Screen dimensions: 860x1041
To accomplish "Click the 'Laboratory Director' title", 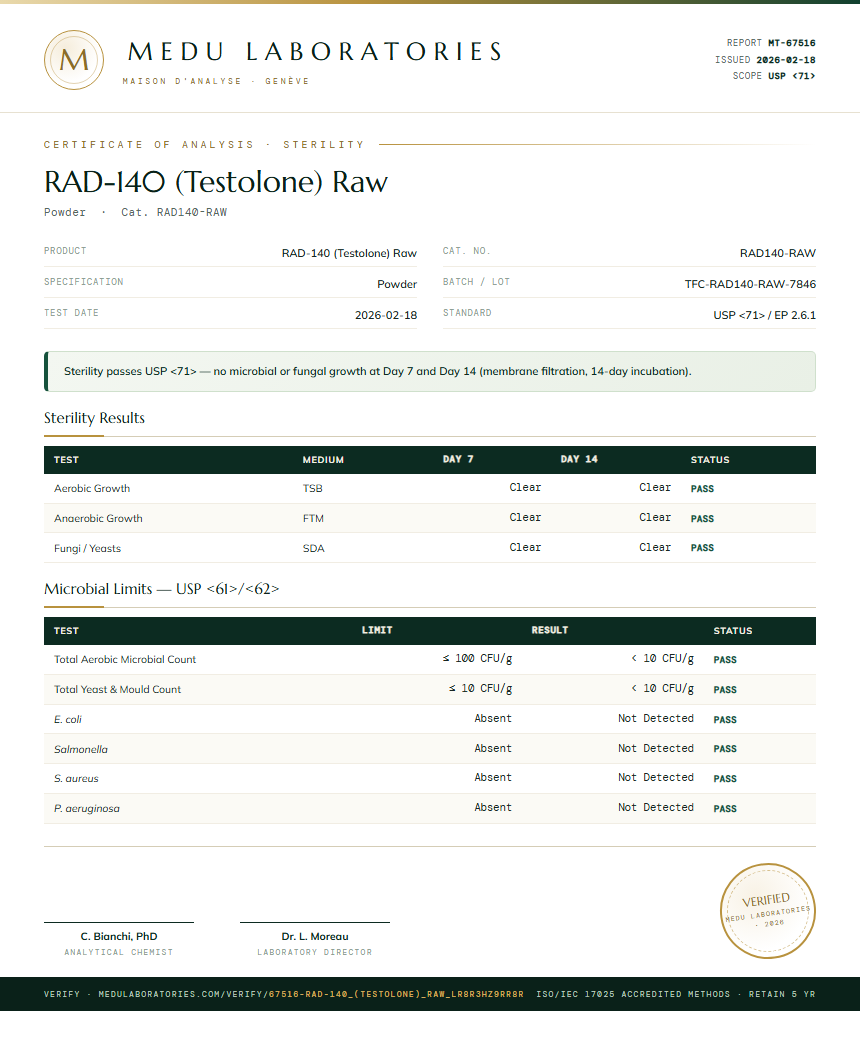I will (315, 952).
